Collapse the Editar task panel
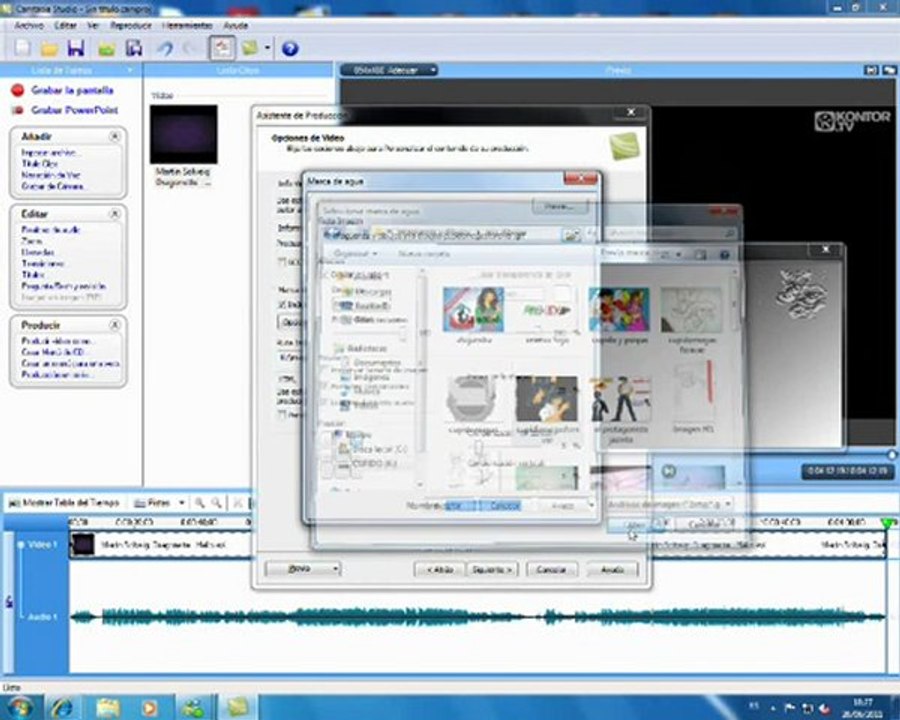 pyautogui.click(x=115, y=214)
